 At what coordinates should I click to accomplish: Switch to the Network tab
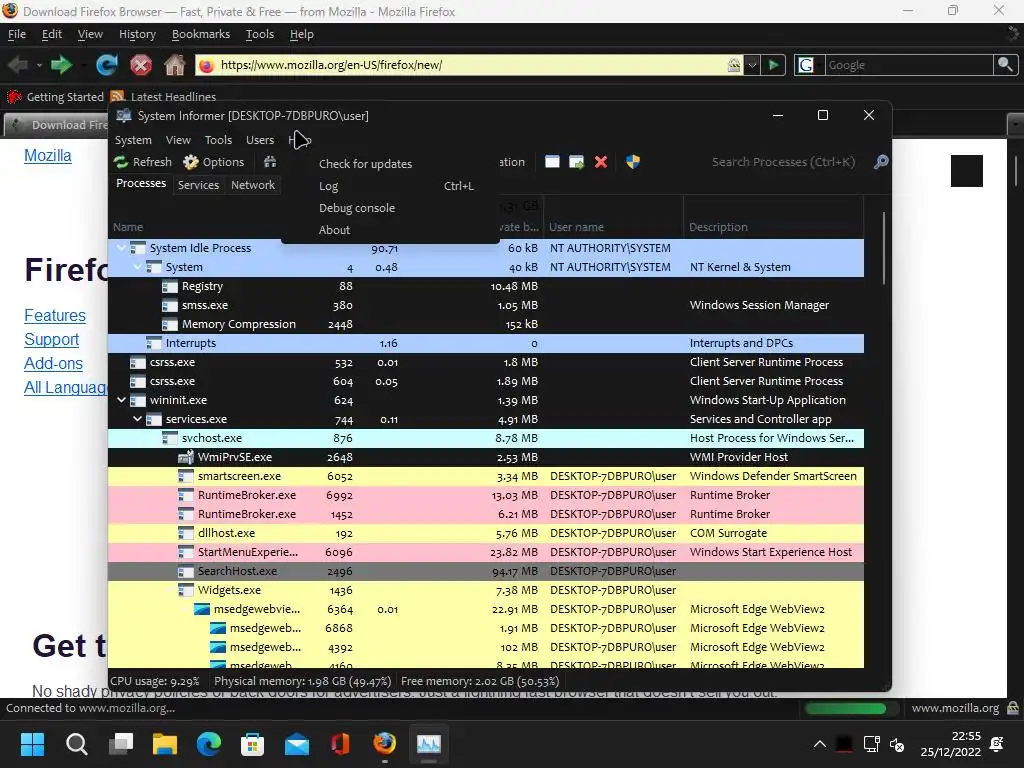tap(253, 185)
